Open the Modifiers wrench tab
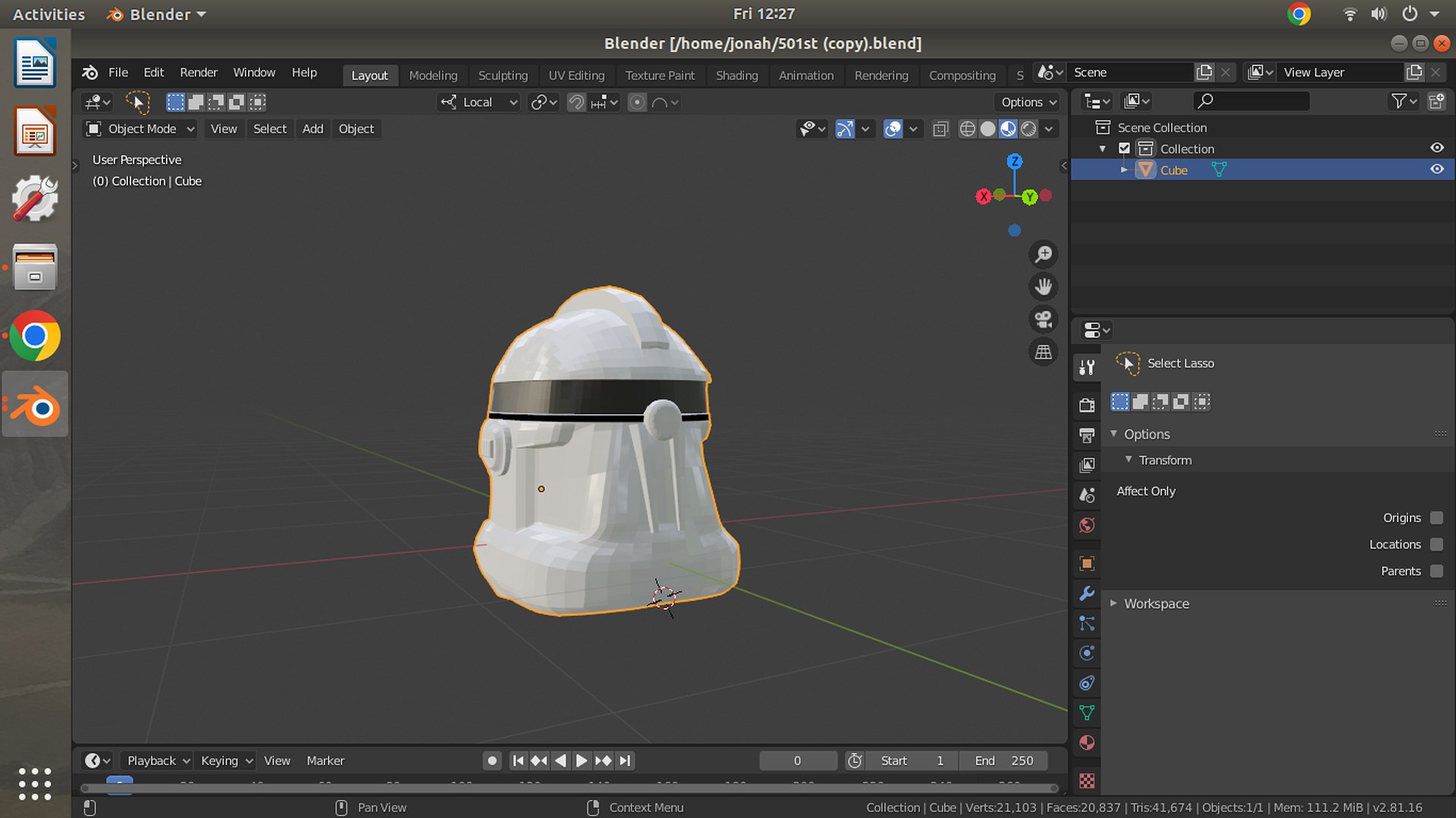 pos(1087,594)
